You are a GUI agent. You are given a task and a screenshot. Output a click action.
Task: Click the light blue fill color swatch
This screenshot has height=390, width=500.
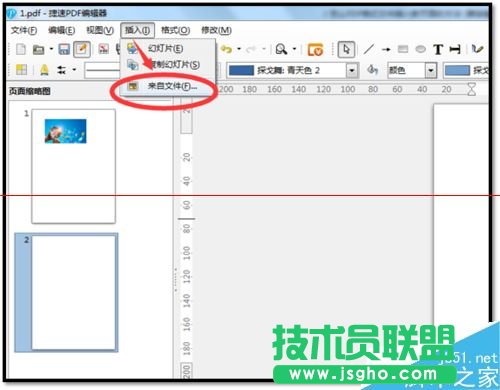[457, 70]
